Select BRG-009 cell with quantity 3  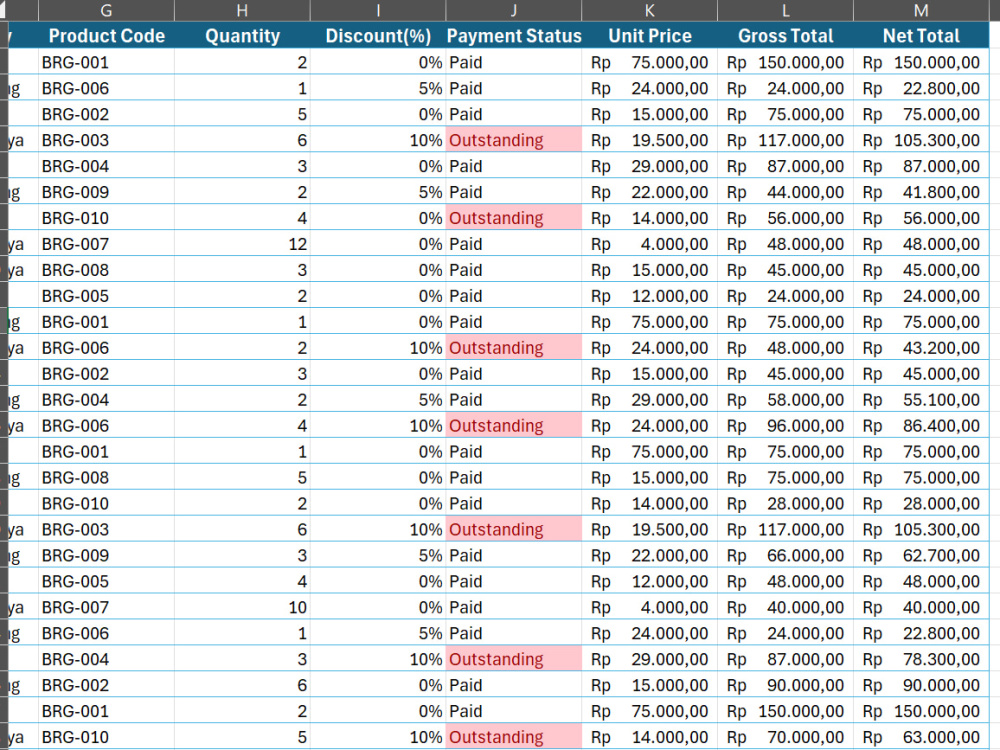point(107,555)
